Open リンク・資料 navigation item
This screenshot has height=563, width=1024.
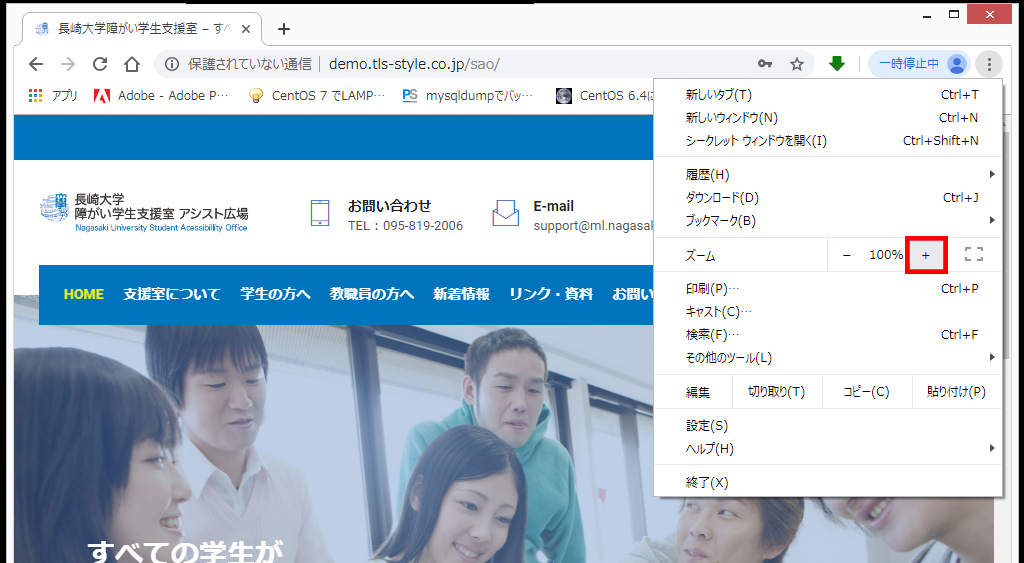point(551,294)
